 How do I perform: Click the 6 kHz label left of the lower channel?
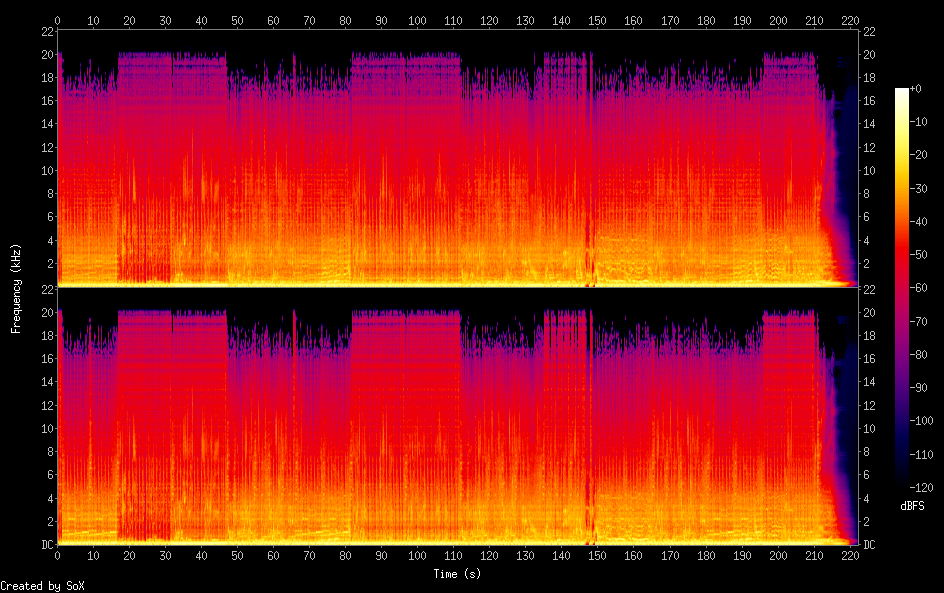(x=48, y=475)
